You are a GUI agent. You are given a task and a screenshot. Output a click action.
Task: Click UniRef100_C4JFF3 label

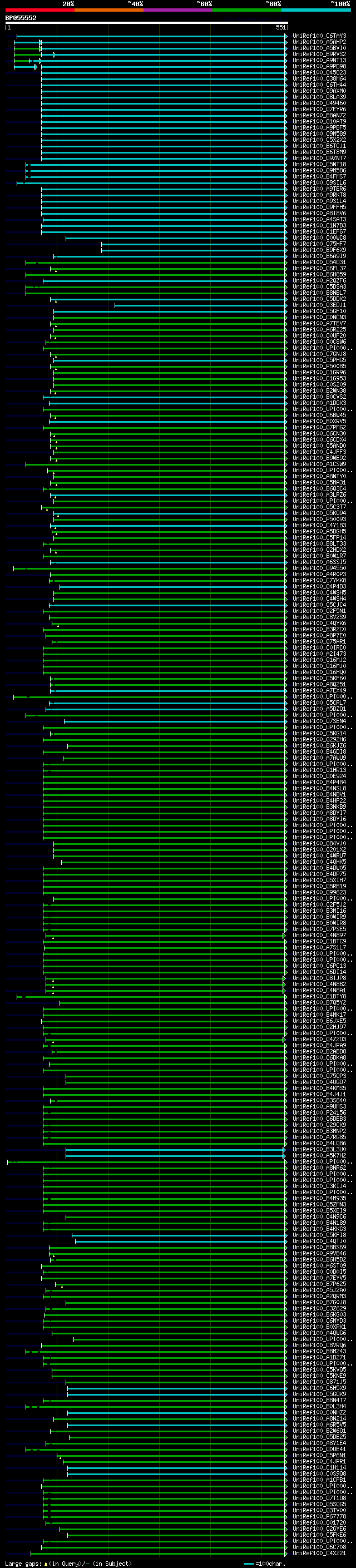point(319,452)
